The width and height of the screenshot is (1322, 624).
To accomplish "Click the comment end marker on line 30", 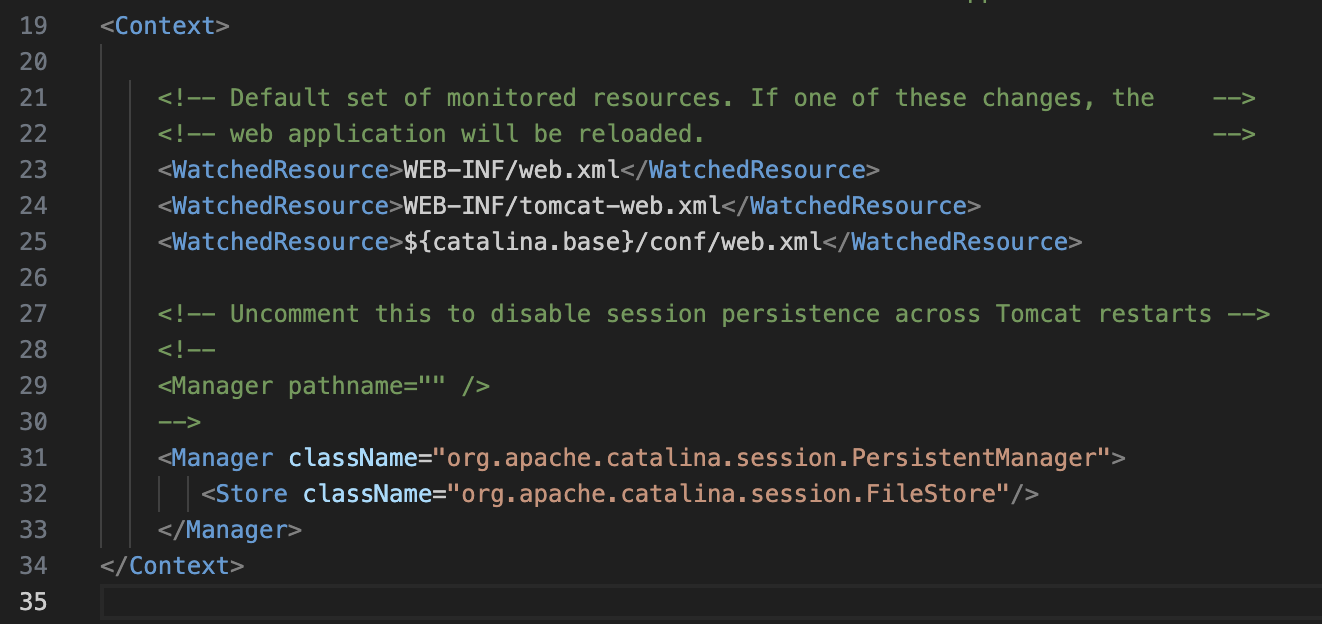I will [x=179, y=422].
